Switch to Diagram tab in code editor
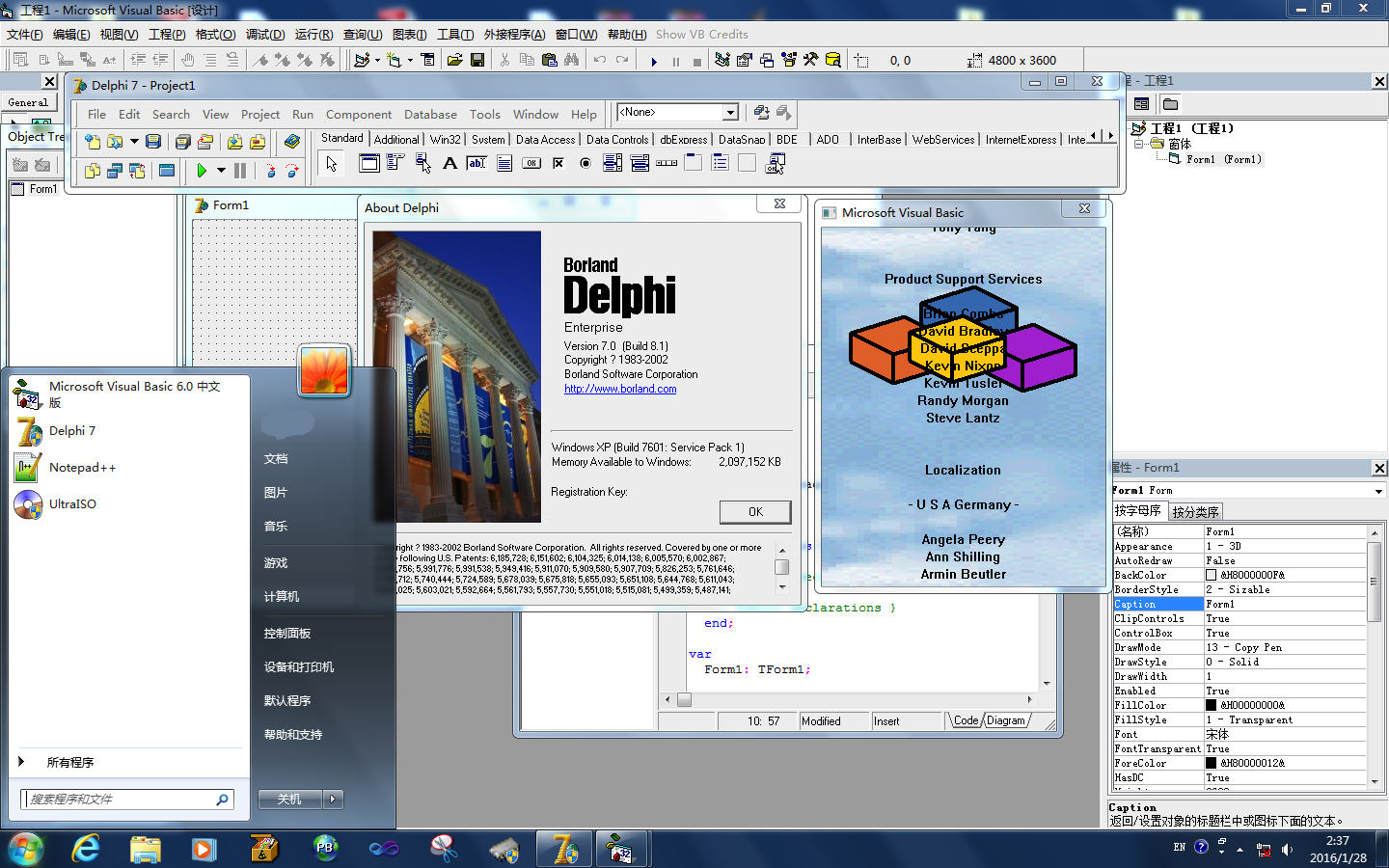The width and height of the screenshot is (1389, 868). (x=1006, y=720)
